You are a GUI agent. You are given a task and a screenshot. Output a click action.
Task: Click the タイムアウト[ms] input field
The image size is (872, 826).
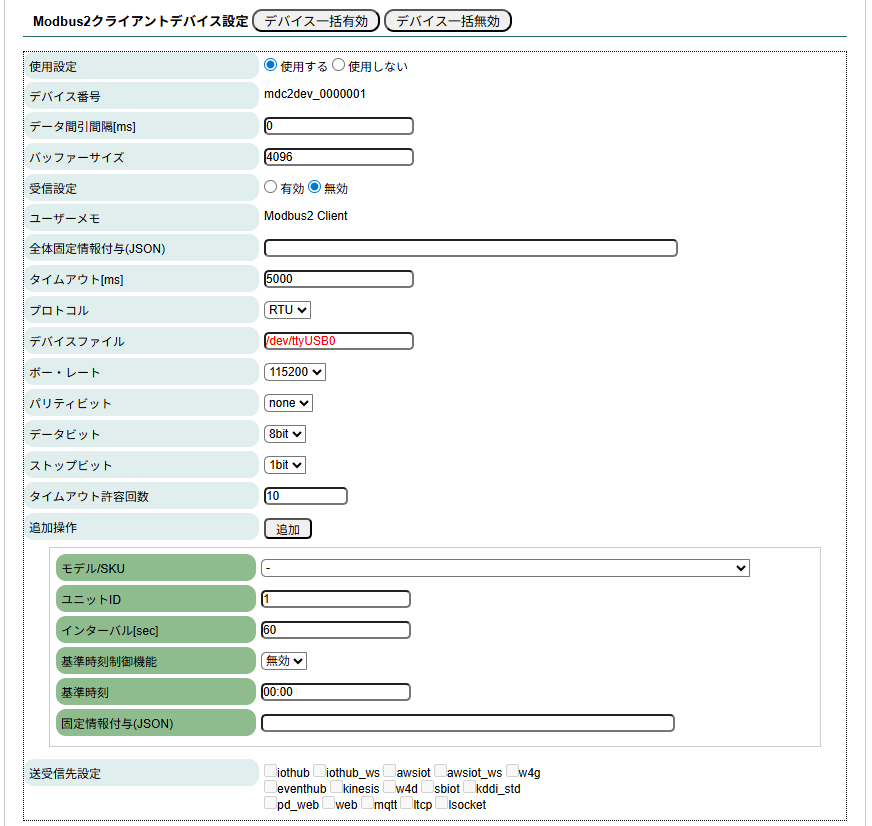pos(339,279)
